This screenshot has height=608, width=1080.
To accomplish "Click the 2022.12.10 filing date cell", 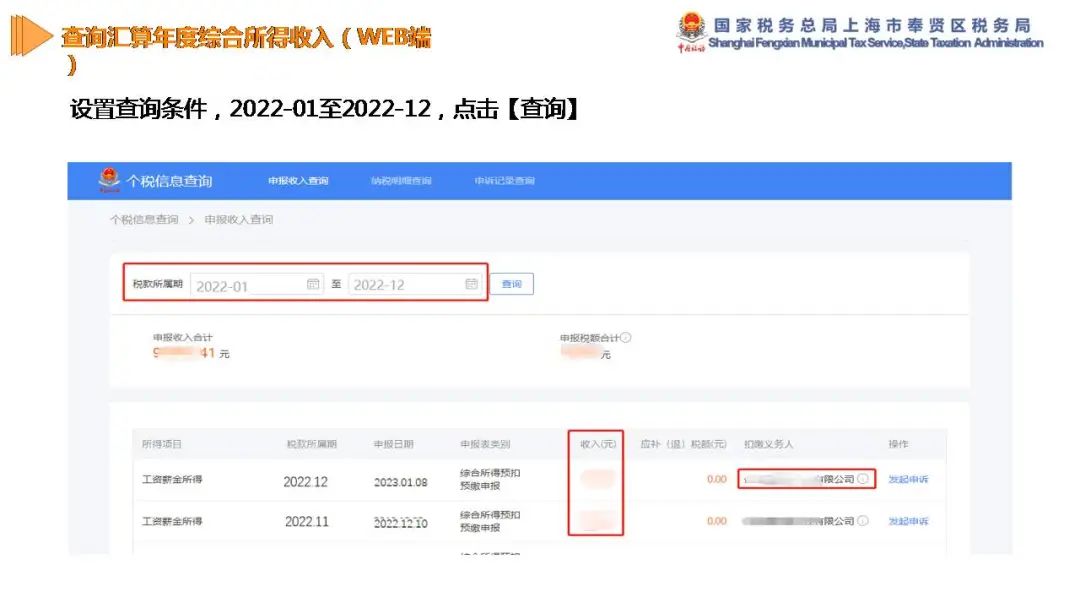I will (401, 523).
